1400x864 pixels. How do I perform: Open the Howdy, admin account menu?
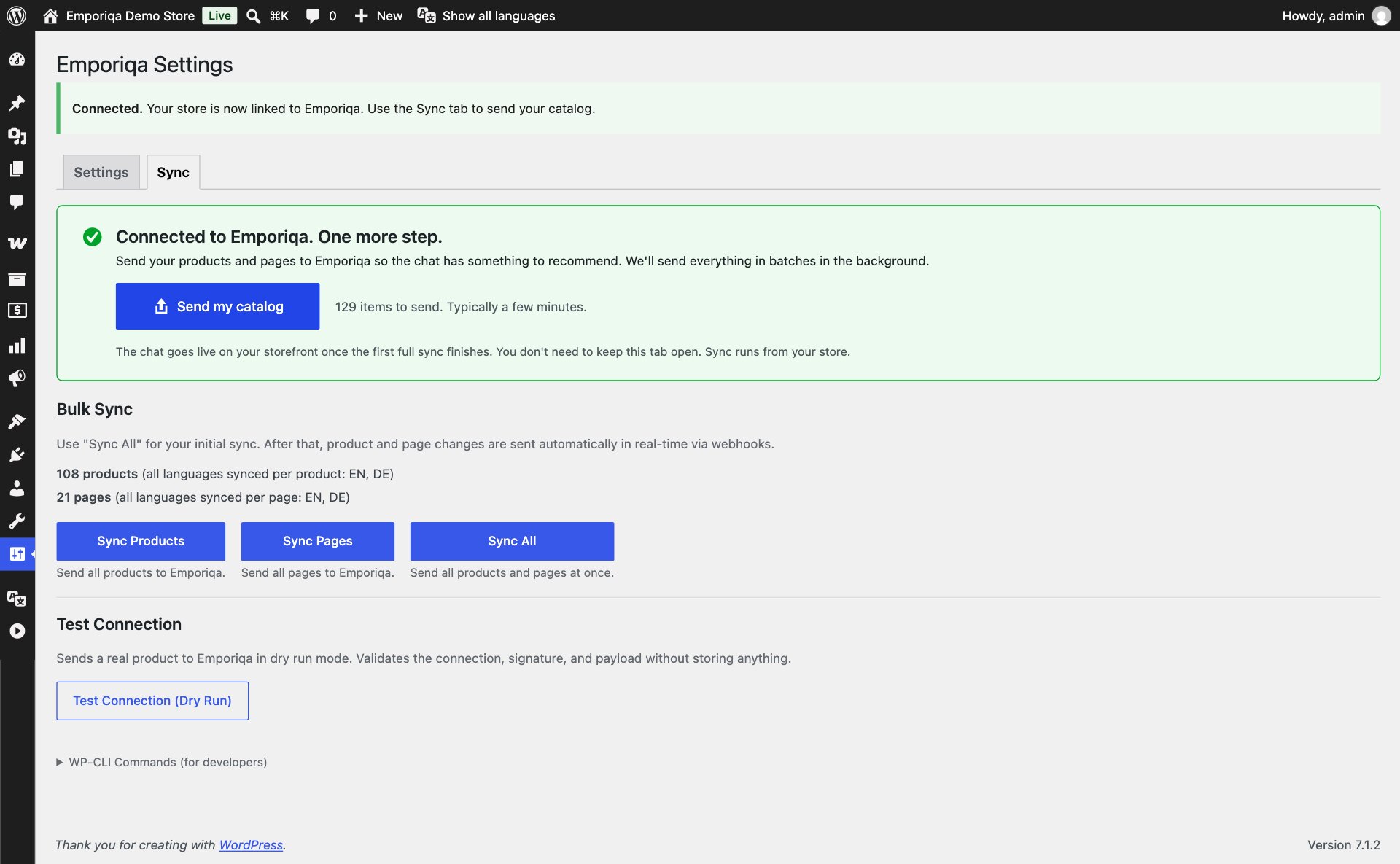1323,16
